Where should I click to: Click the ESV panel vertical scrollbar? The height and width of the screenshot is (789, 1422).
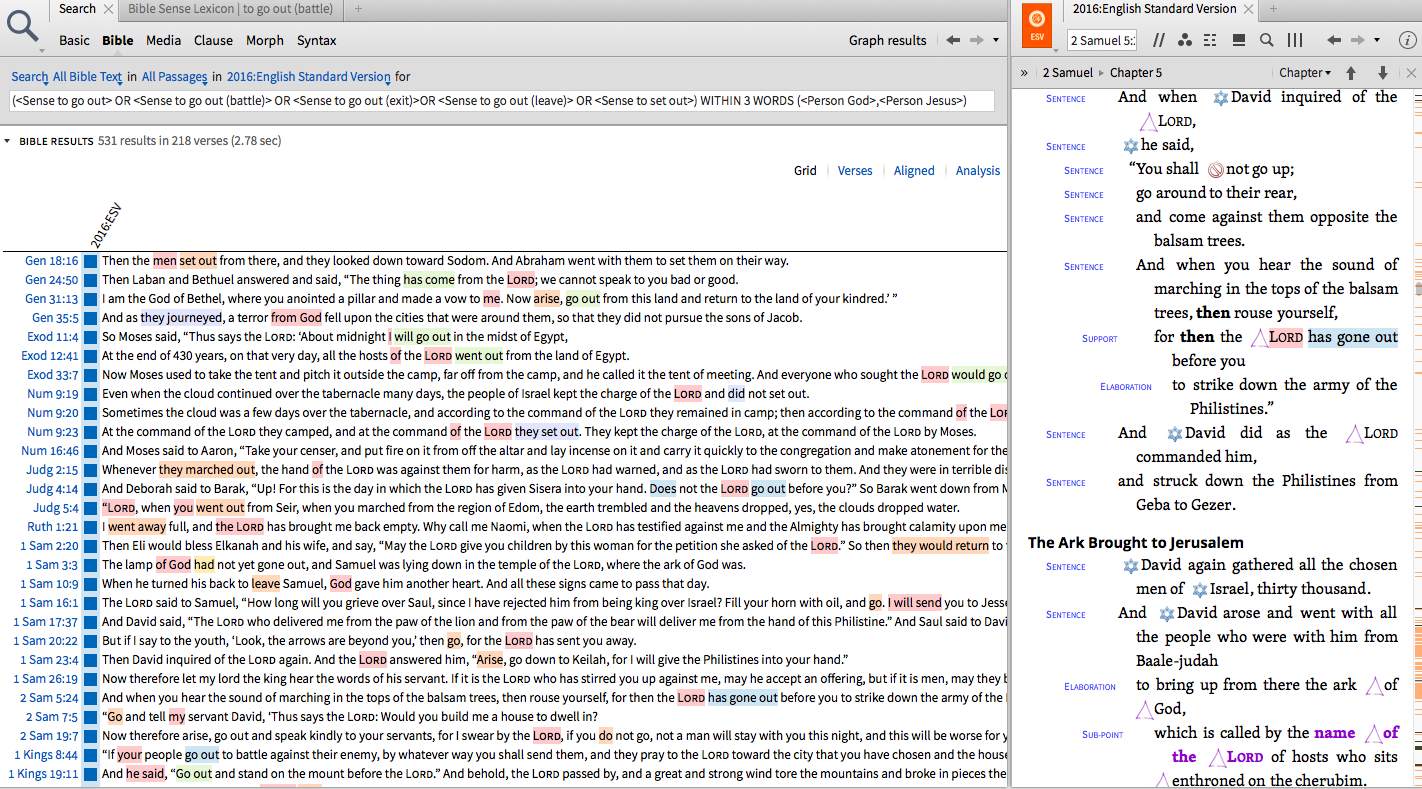(1417, 290)
